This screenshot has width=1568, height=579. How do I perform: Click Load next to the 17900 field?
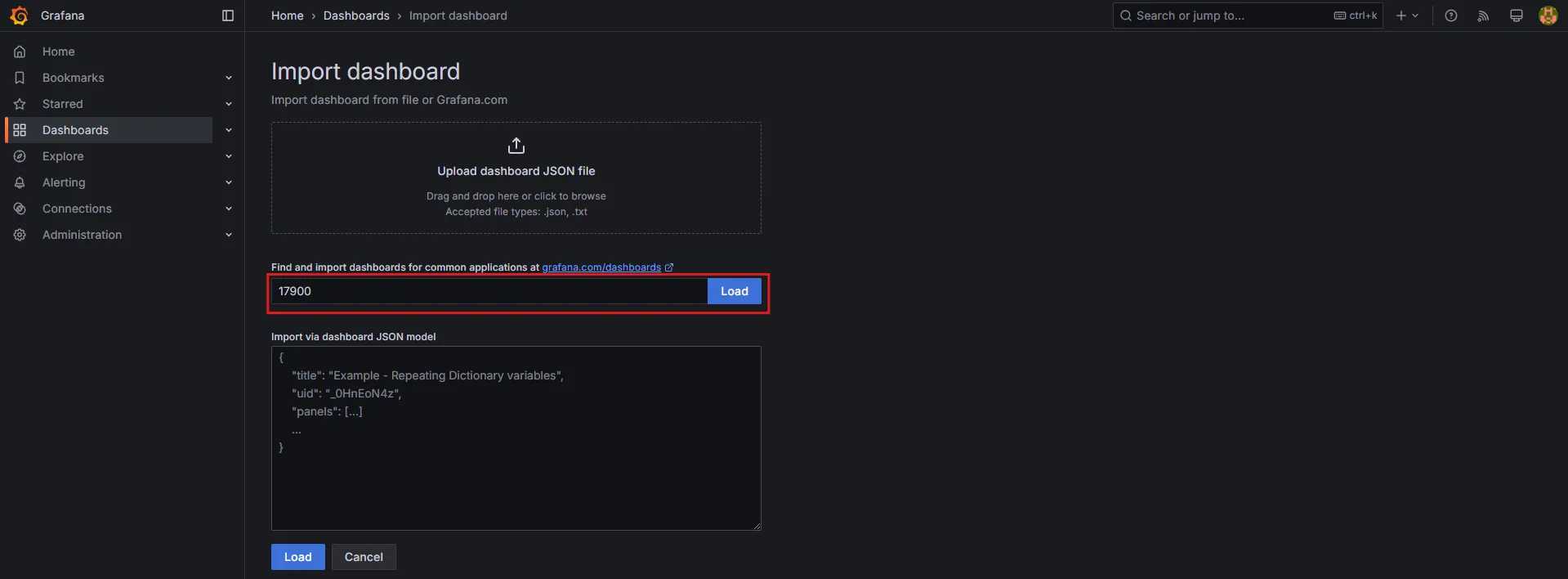(735, 291)
